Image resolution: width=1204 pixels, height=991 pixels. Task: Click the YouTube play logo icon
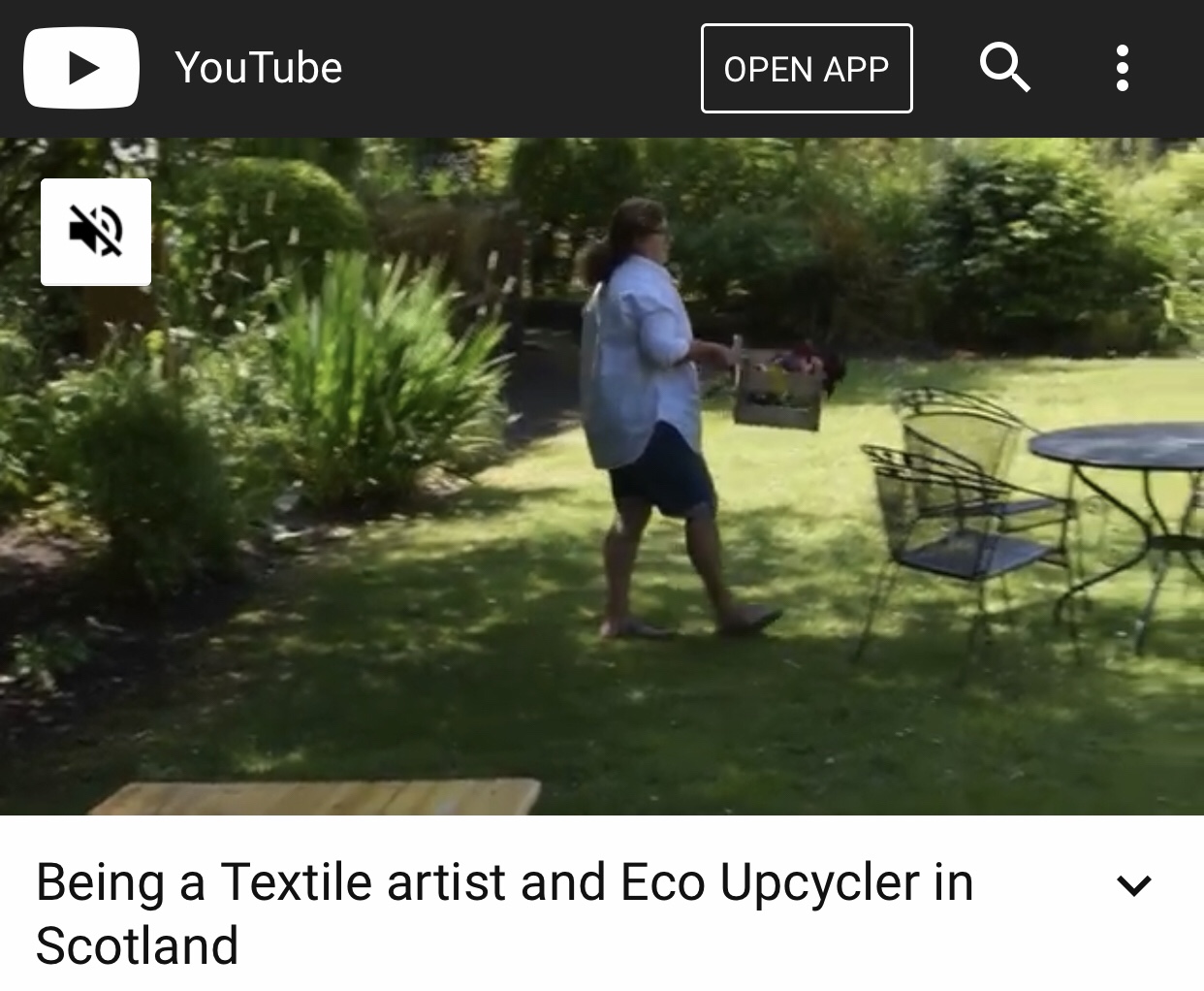coord(81,68)
